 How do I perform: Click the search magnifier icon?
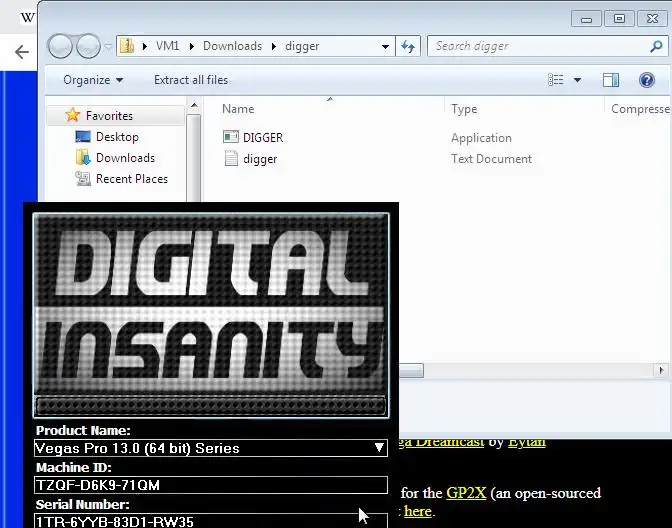656,46
